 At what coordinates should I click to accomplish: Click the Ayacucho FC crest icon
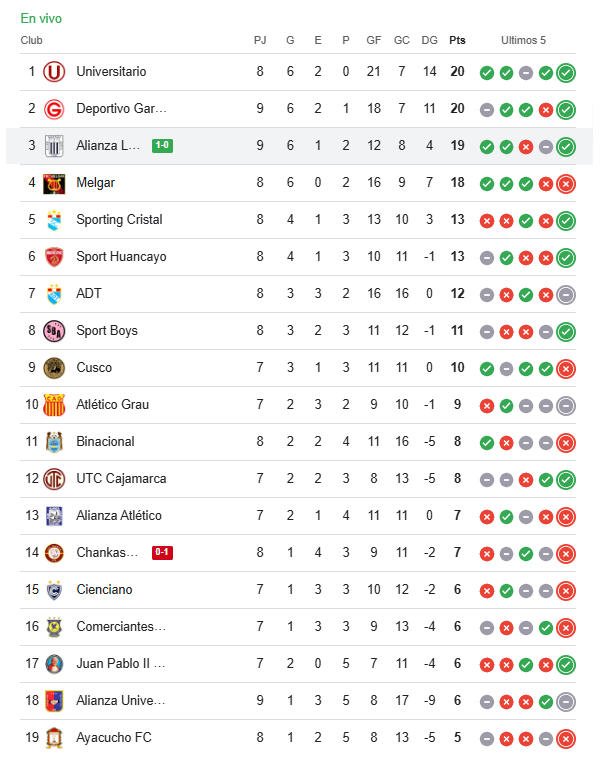tap(54, 738)
